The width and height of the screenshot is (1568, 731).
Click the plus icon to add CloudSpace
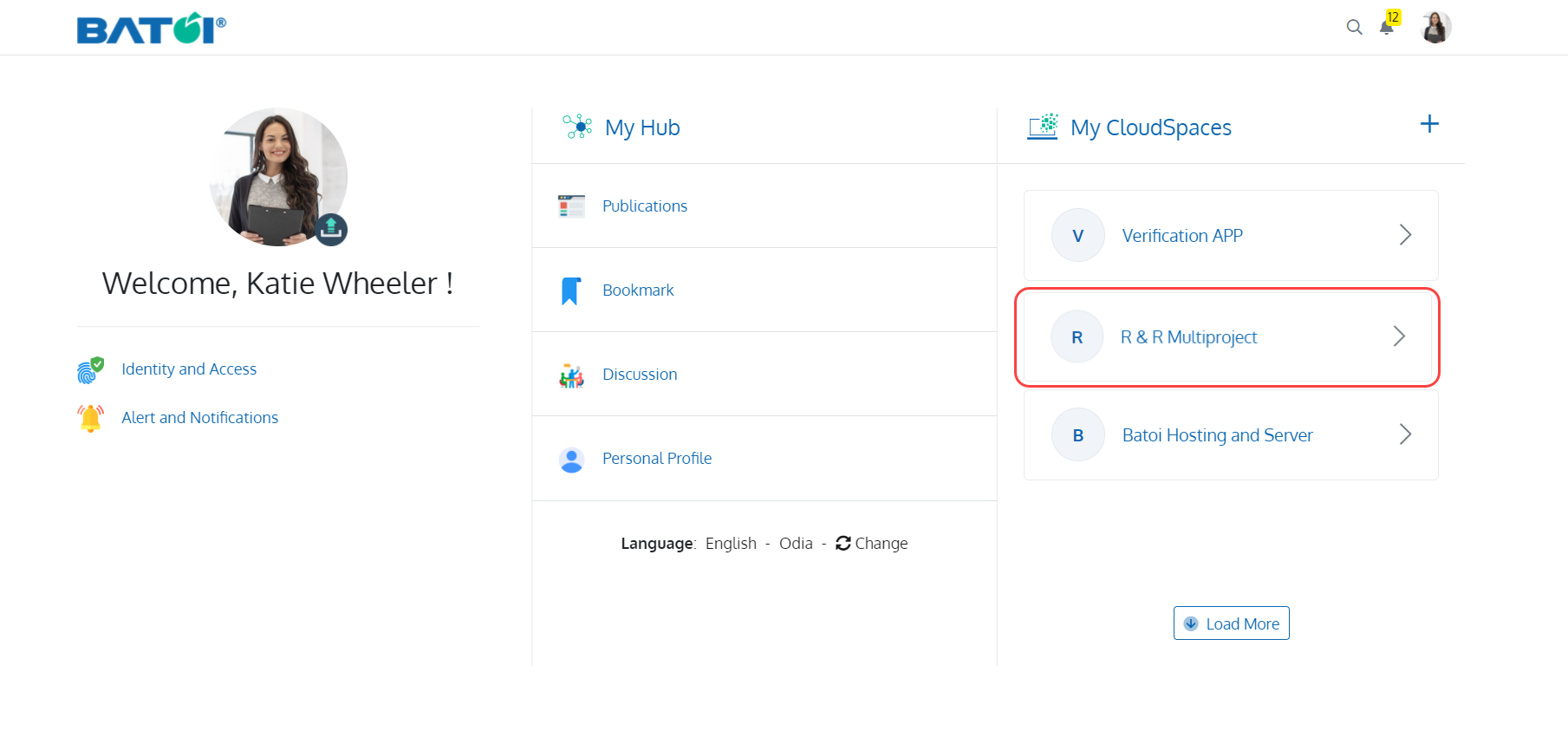[x=1429, y=124]
